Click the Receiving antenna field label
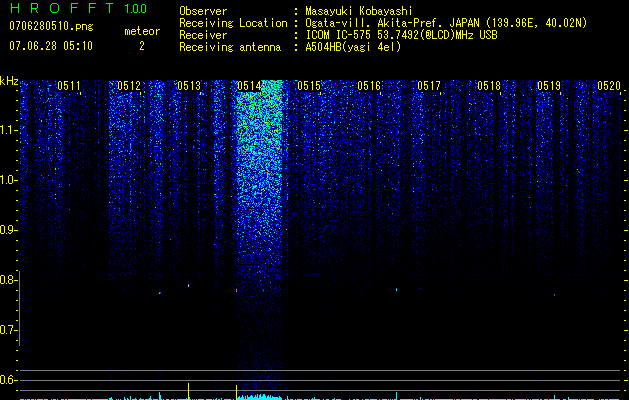 pos(230,47)
